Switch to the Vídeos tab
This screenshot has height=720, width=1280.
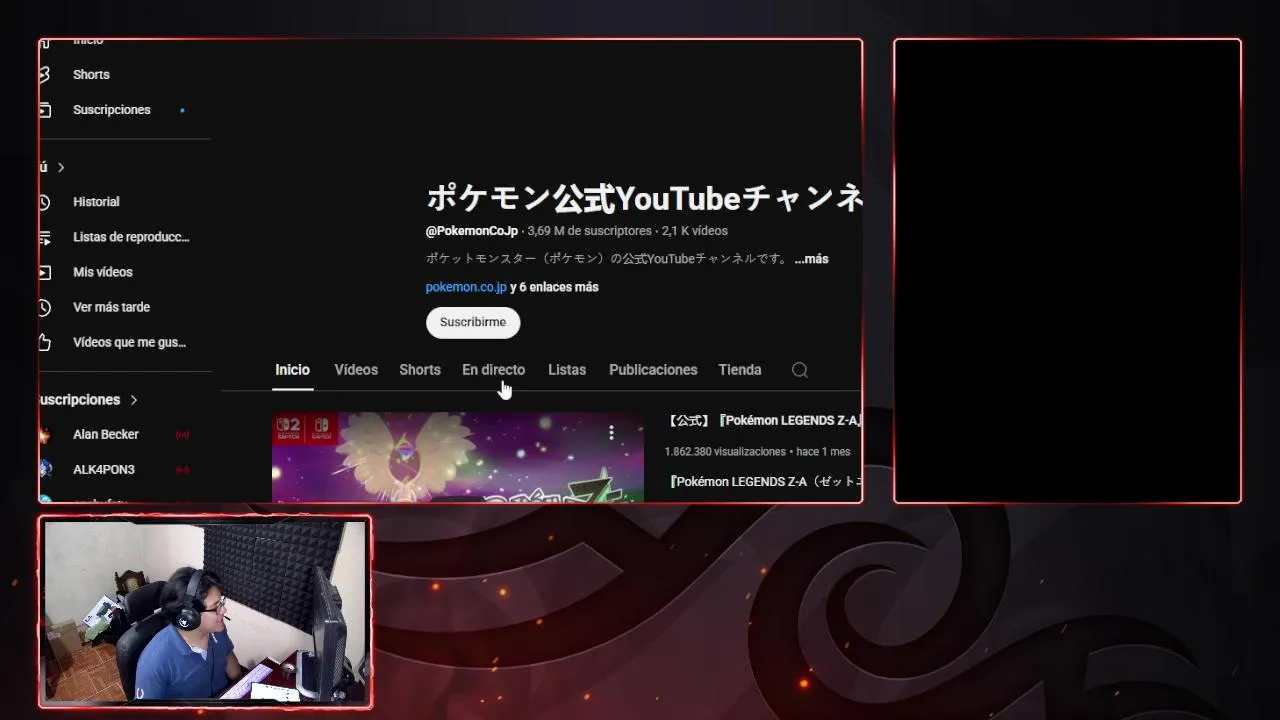(x=356, y=370)
